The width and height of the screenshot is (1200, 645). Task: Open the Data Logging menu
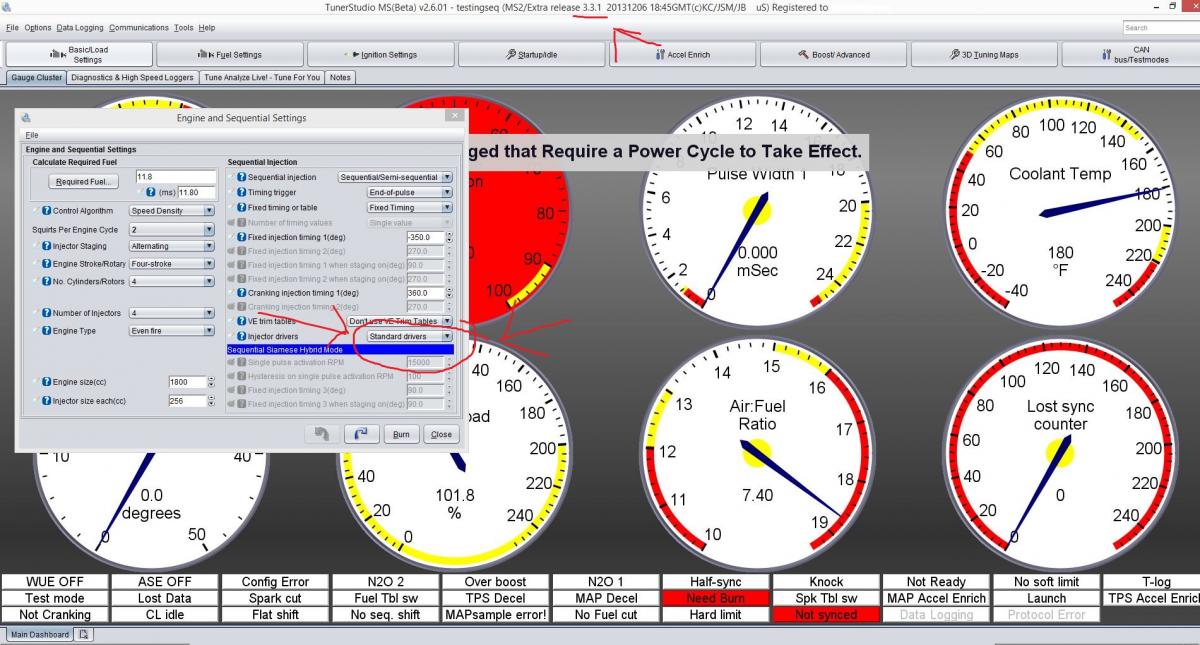click(x=80, y=28)
